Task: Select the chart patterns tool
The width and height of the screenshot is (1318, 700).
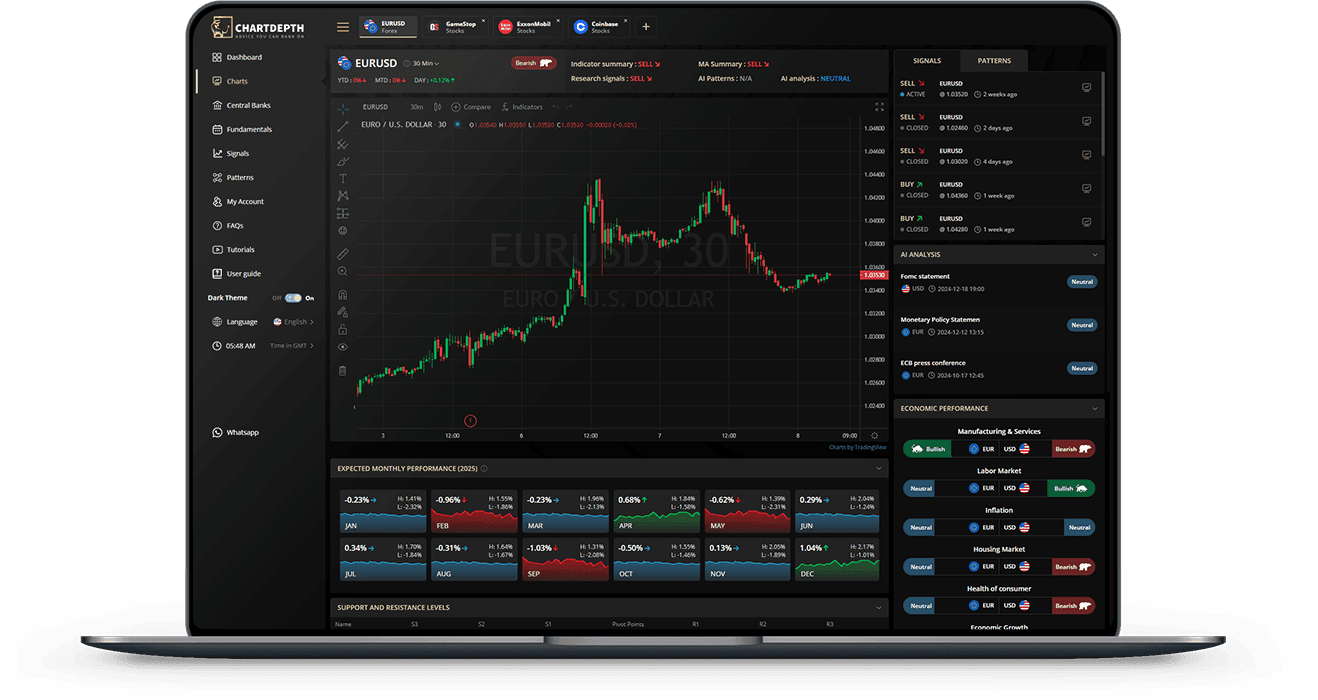Action: 343,195
